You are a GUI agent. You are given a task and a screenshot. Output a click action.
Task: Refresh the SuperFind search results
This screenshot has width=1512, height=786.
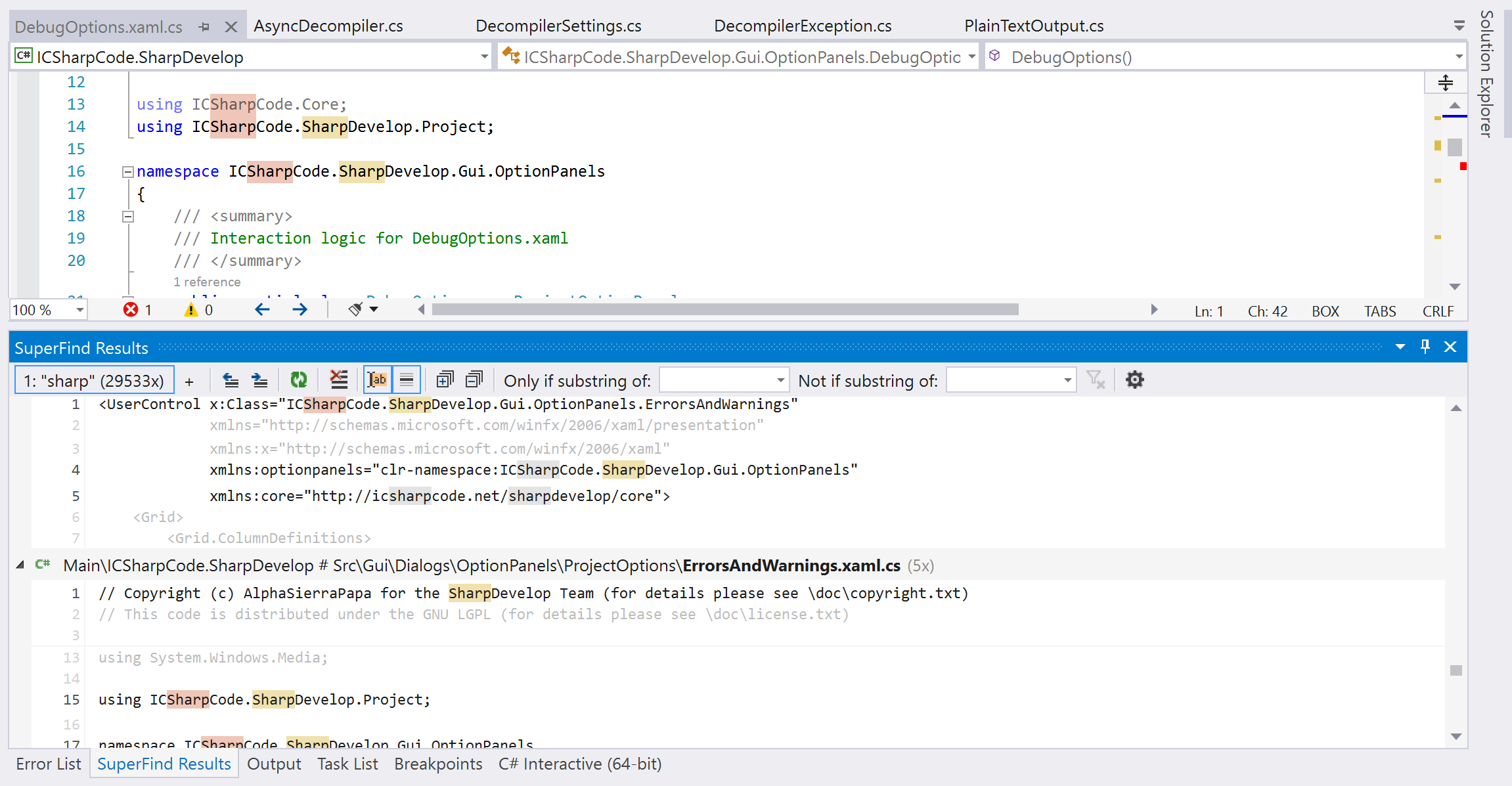[299, 380]
